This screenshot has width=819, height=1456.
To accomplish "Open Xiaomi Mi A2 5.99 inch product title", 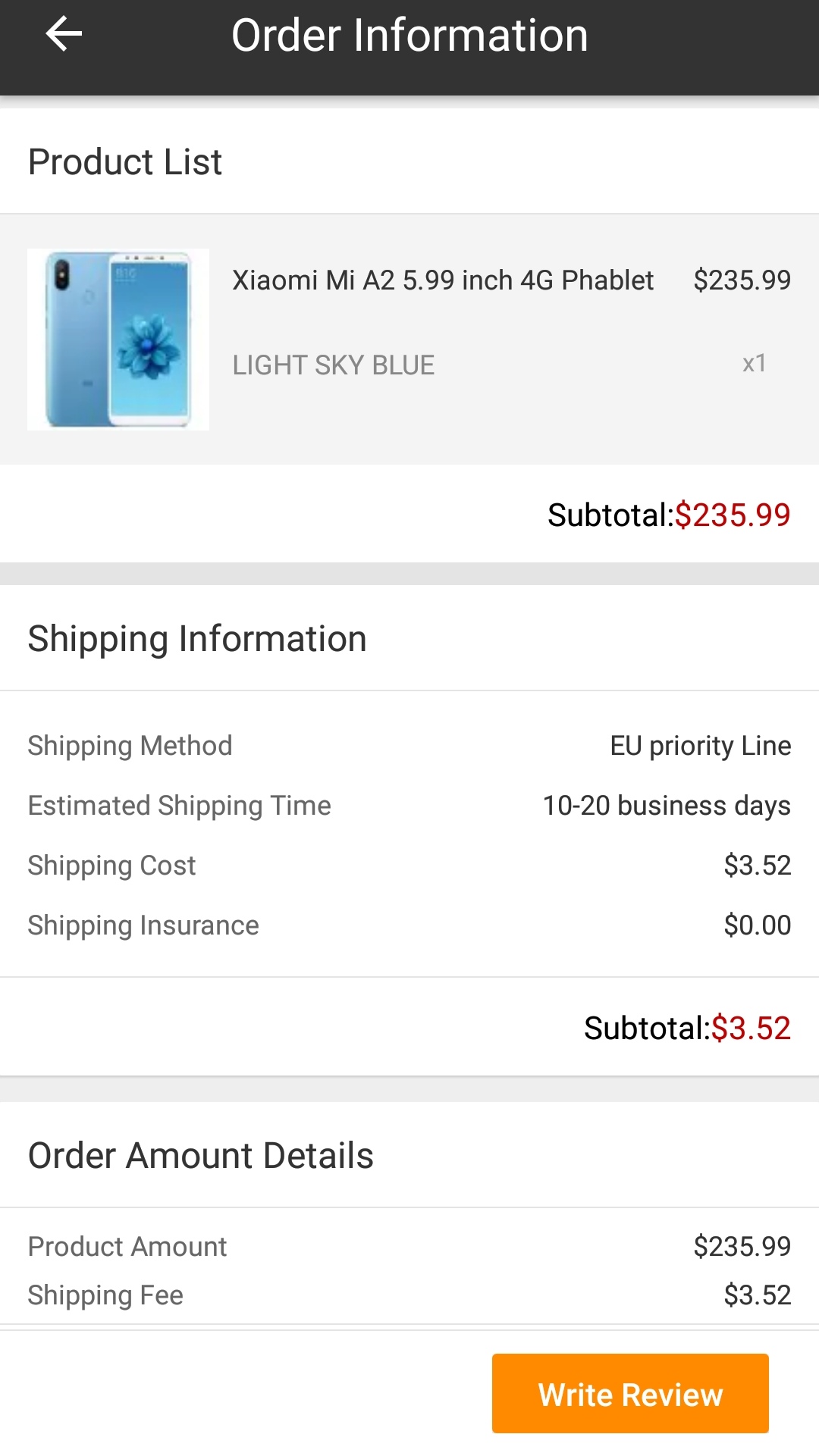I will click(x=443, y=280).
